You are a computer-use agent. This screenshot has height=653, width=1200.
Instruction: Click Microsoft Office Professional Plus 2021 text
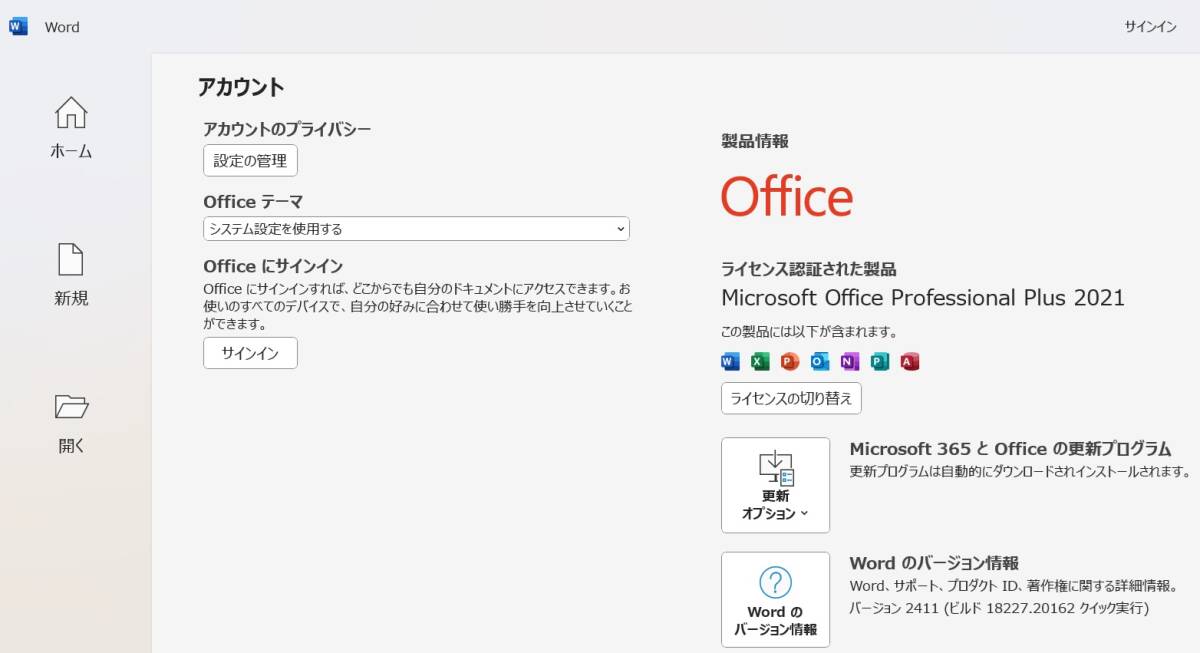pyautogui.click(x=923, y=298)
